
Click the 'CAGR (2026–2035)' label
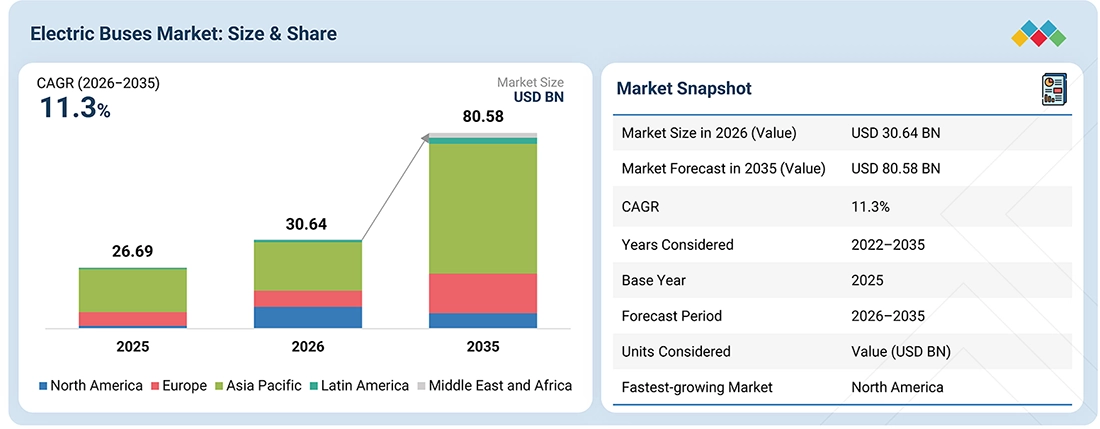98,83
